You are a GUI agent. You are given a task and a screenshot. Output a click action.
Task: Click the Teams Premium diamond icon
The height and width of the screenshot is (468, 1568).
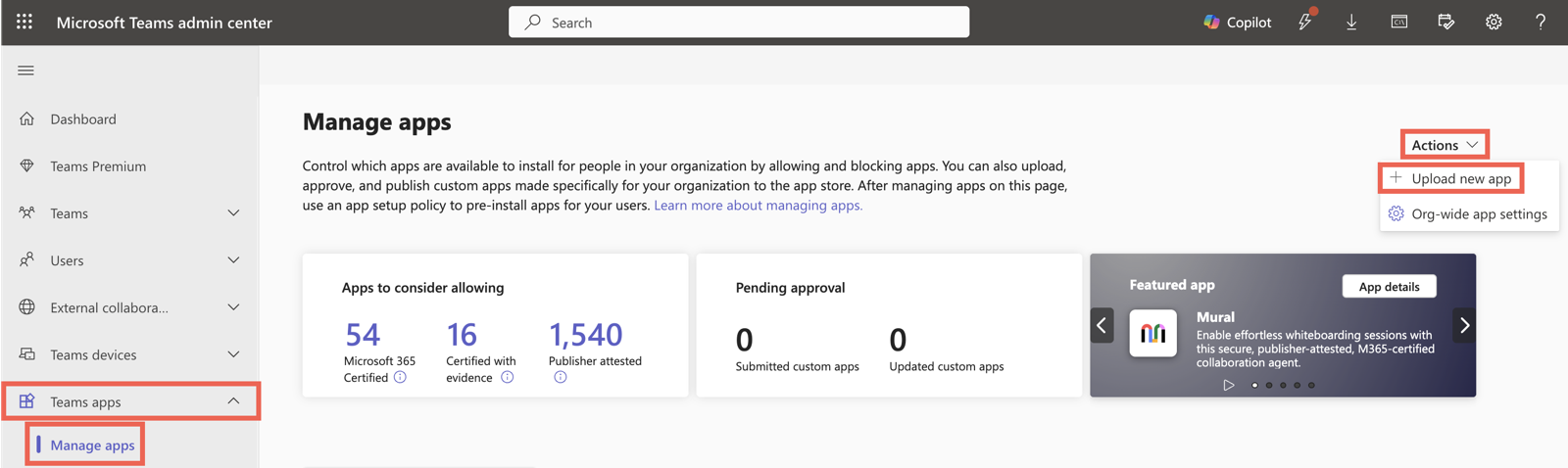26,165
